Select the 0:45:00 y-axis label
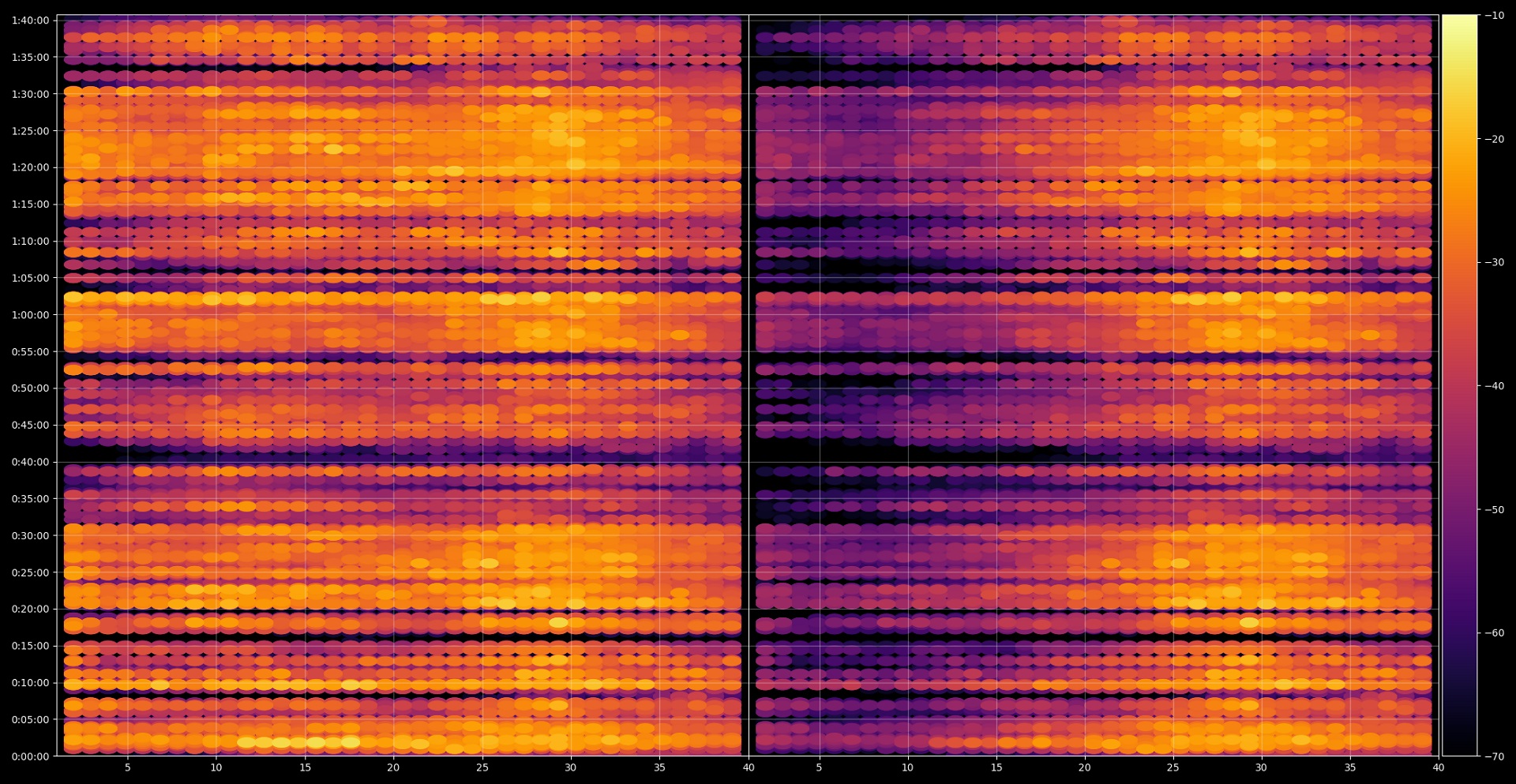 pyautogui.click(x=30, y=425)
